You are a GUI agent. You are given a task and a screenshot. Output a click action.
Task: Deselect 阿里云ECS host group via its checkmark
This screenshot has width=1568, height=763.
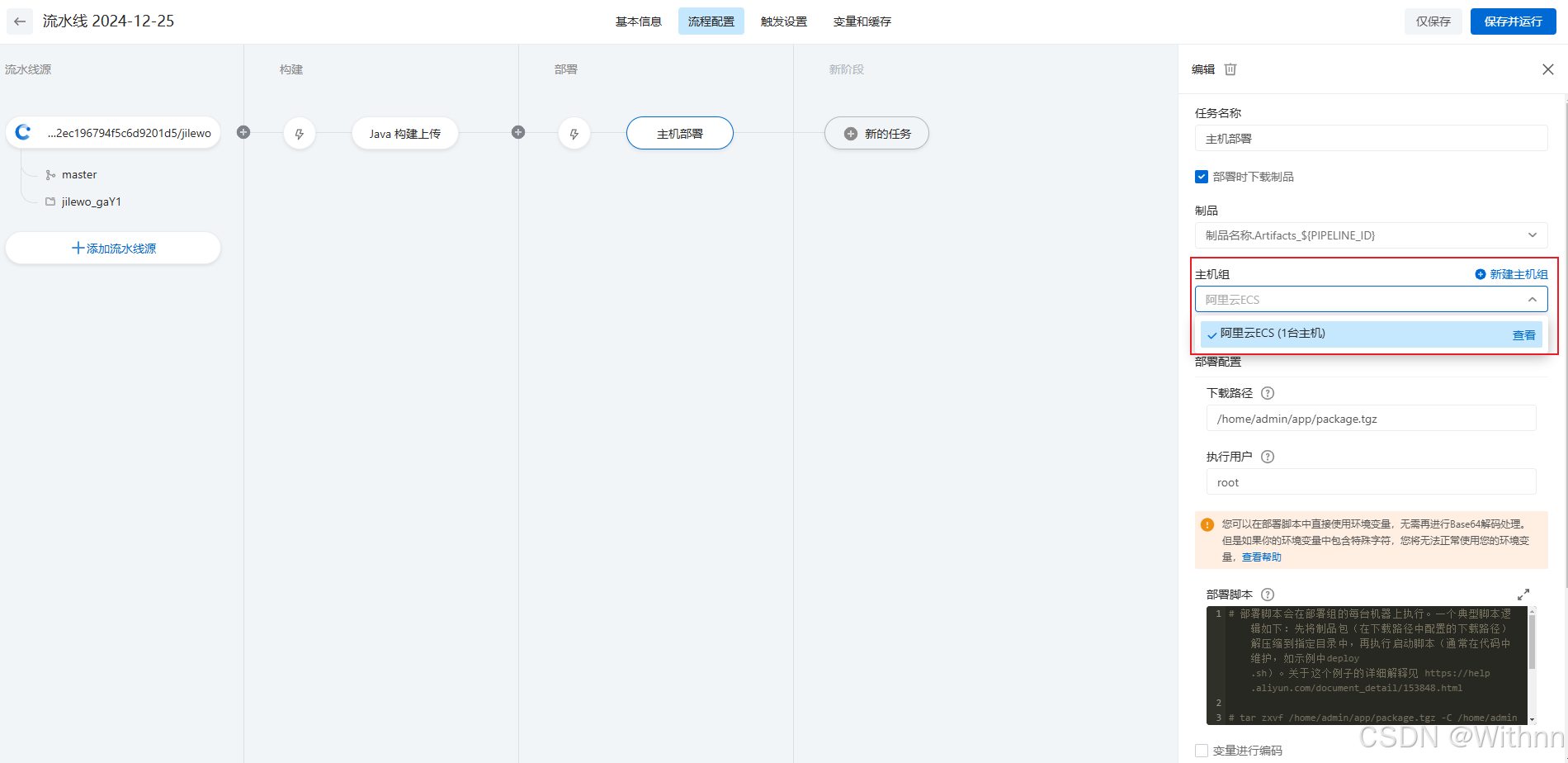1211,334
